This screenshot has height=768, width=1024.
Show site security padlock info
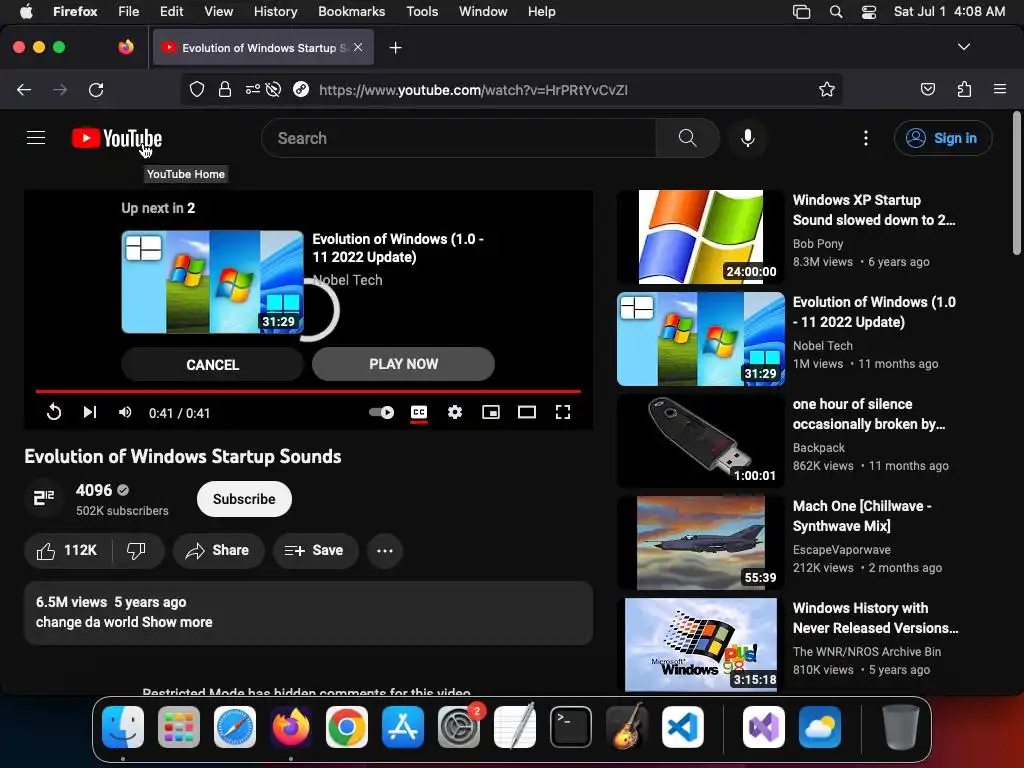225,89
